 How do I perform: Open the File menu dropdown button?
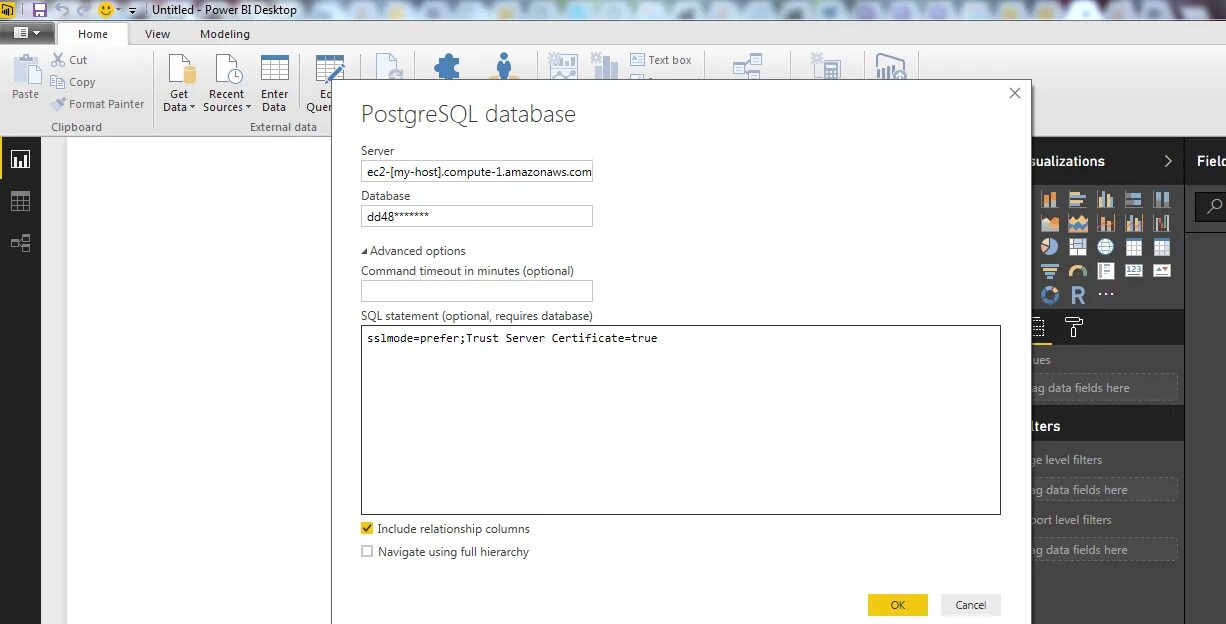(27, 33)
